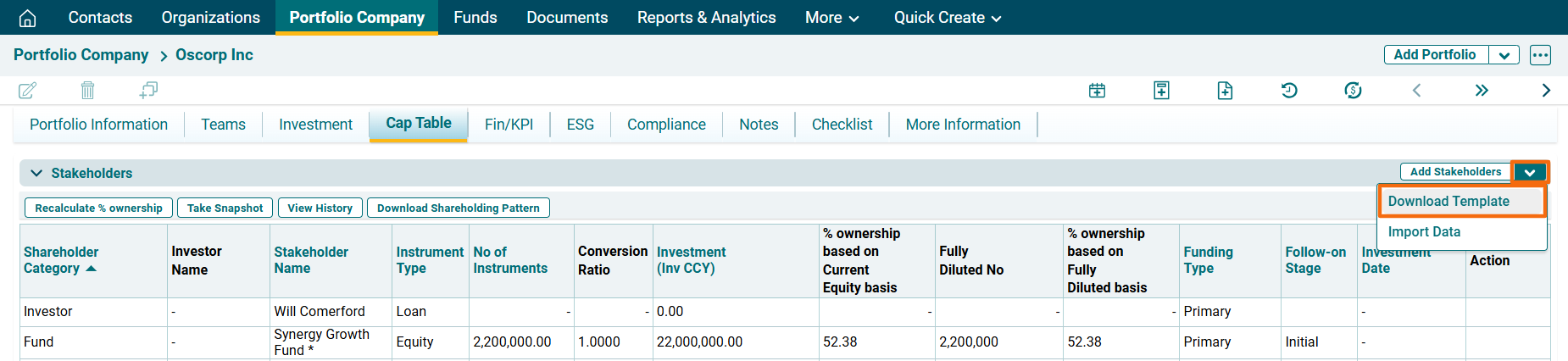Click the currency refresh dollar icon
Screen dimensions: 1568x361
point(1353,91)
